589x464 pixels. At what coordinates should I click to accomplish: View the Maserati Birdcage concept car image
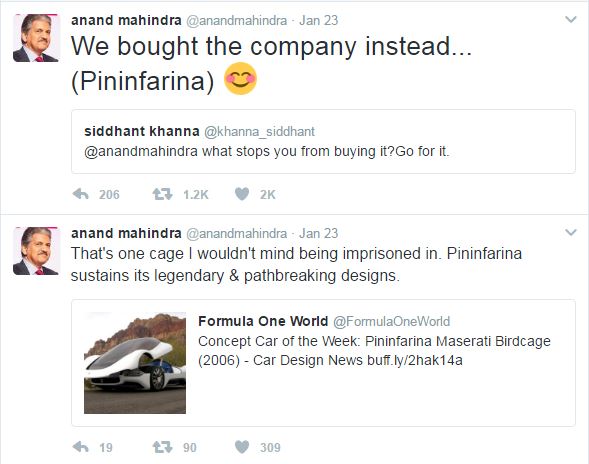pyautogui.click(x=135, y=363)
